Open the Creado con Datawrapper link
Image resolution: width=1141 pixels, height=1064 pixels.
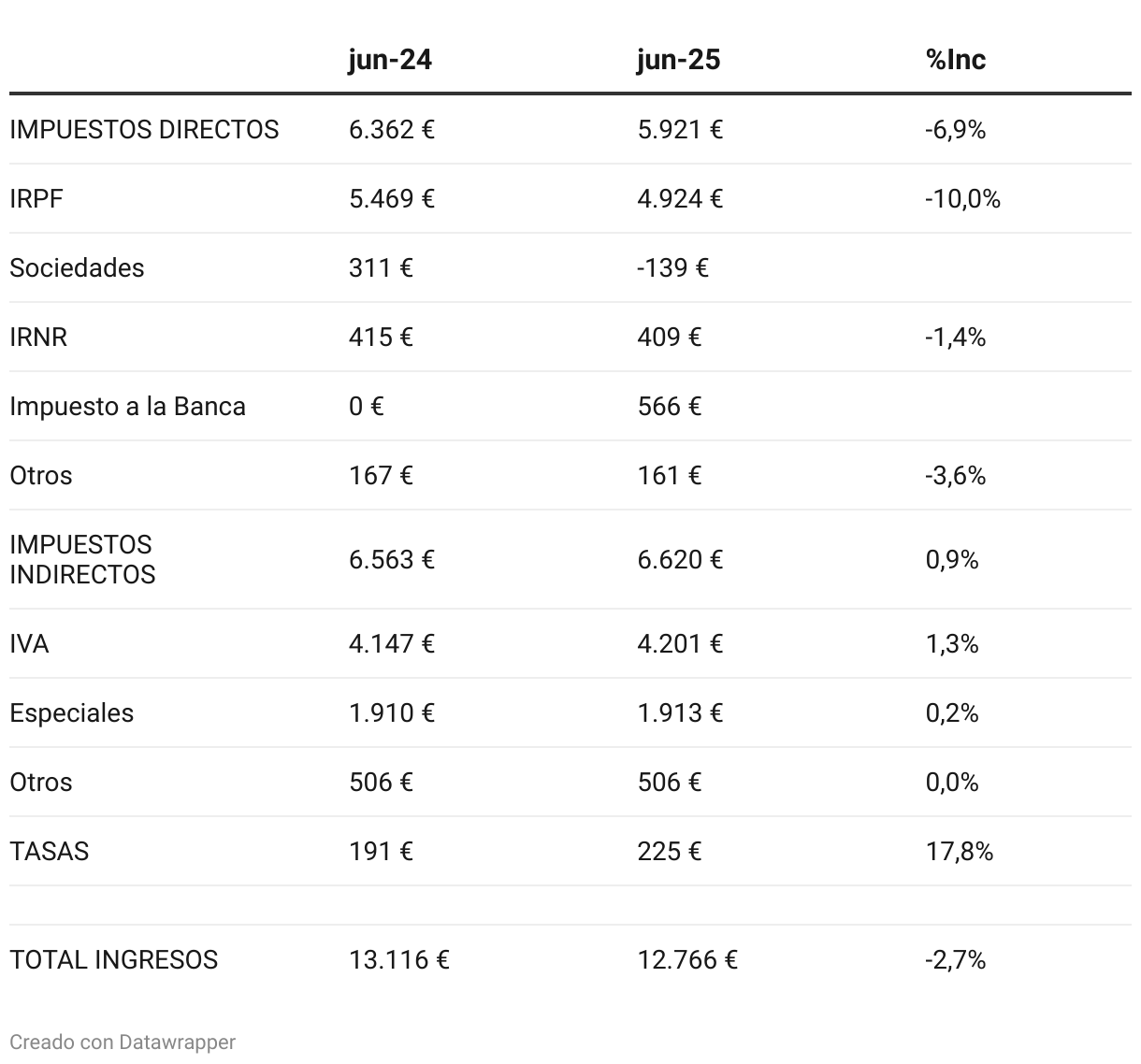click(123, 1042)
